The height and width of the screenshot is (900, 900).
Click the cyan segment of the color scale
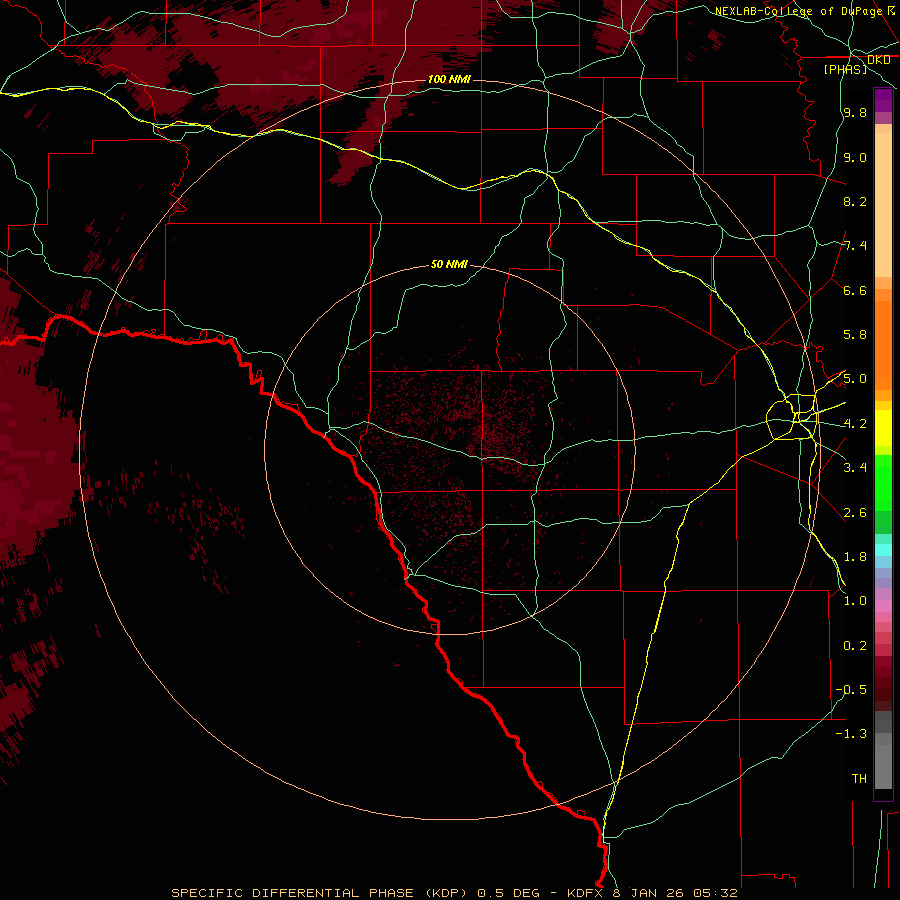[883, 550]
